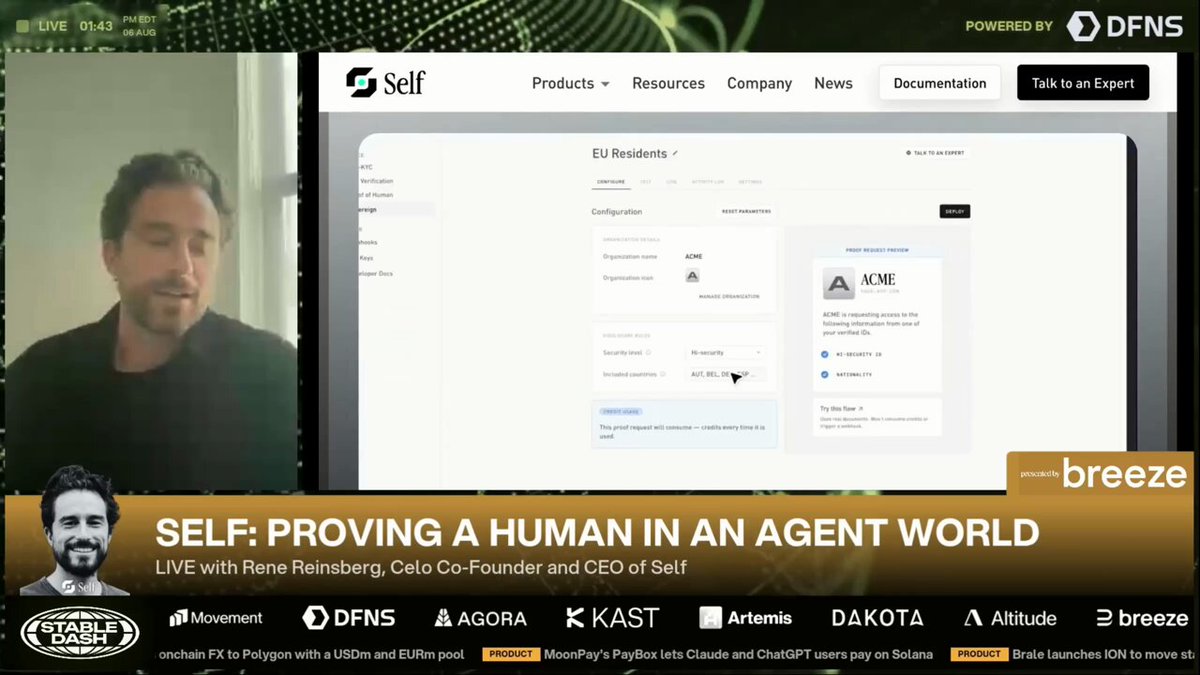Screen dimensions: 1200x675
Task: Open the Hi-security security level dropdown
Action: point(727,353)
